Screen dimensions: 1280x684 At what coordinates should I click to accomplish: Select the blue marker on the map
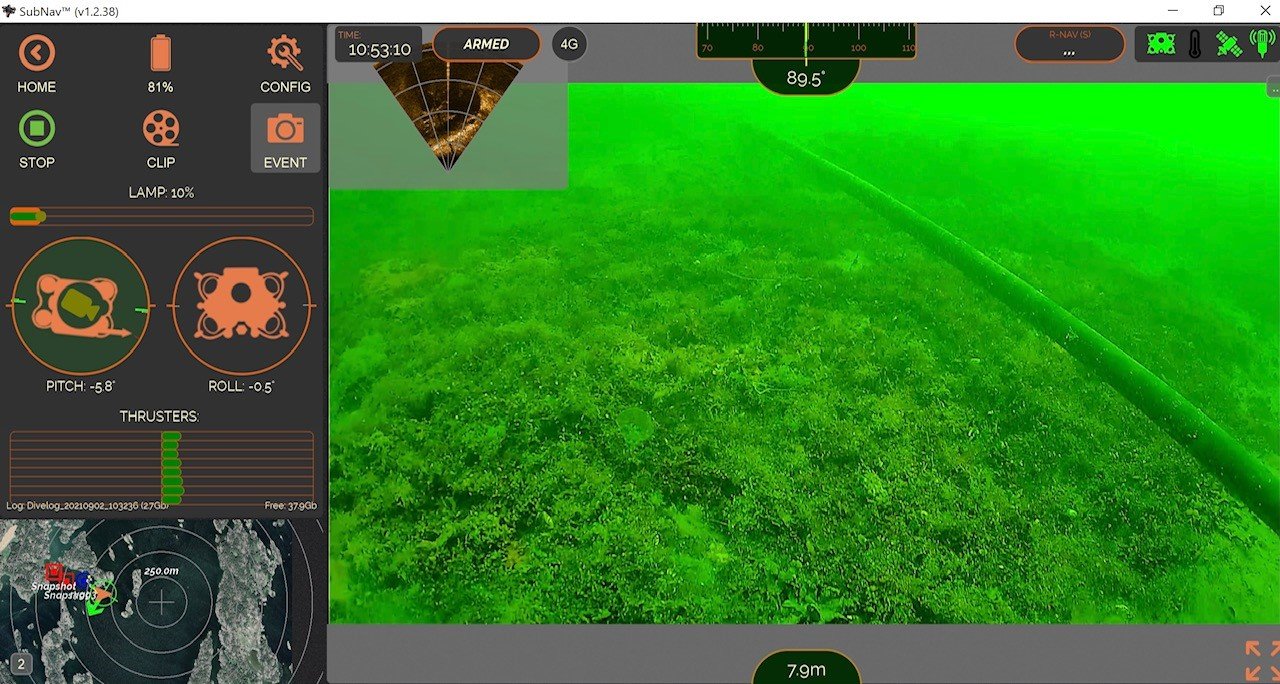(83, 578)
